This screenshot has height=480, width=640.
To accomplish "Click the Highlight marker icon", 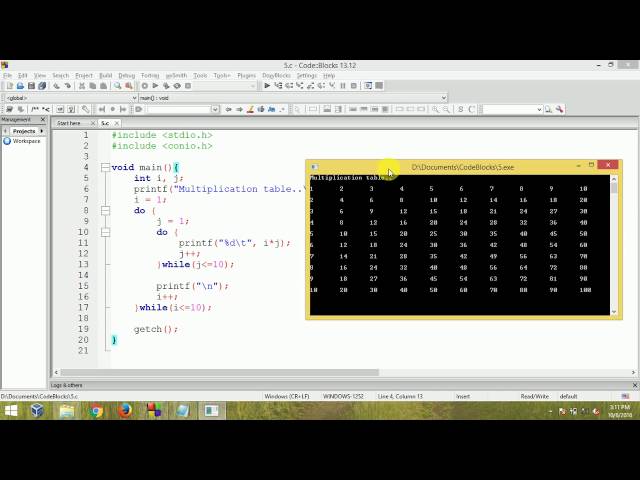I will 250,109.
